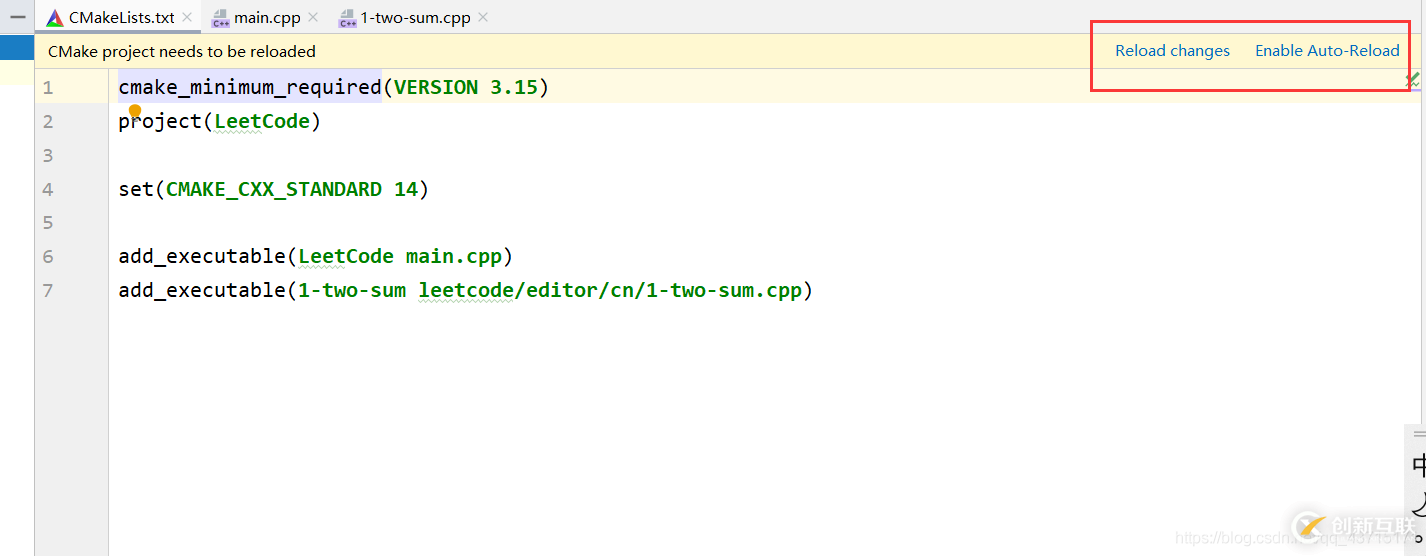Click the 1-two-sum target name on line 7
The height and width of the screenshot is (556, 1426).
pos(352,291)
